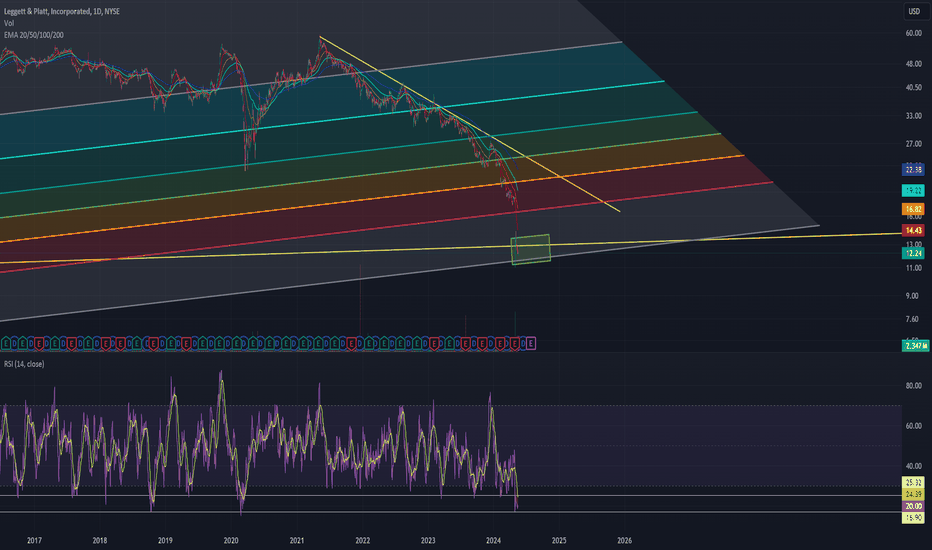Screen dimensions: 932x550
Task: Click the 48.00 price axis label
Action: tap(914, 64)
